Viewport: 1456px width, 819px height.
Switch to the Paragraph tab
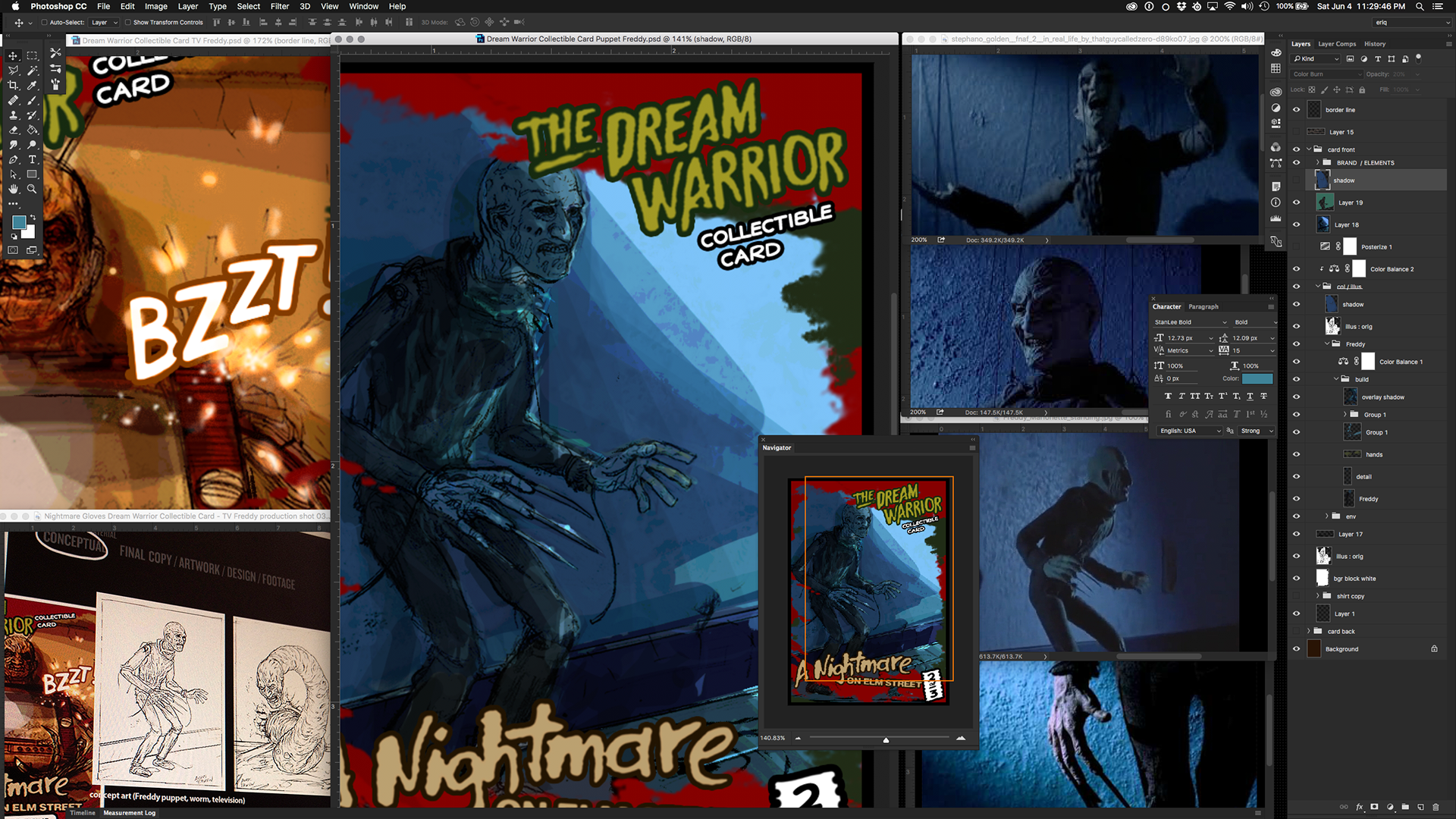coord(1203,306)
